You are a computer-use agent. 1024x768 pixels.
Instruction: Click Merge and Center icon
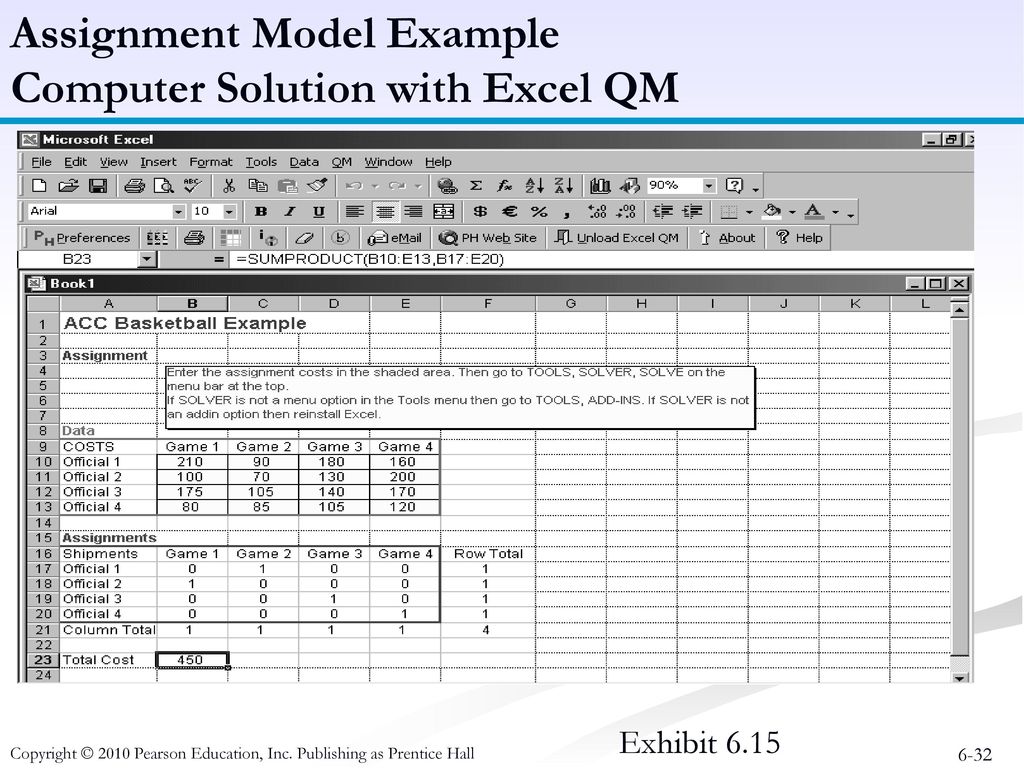(x=443, y=212)
